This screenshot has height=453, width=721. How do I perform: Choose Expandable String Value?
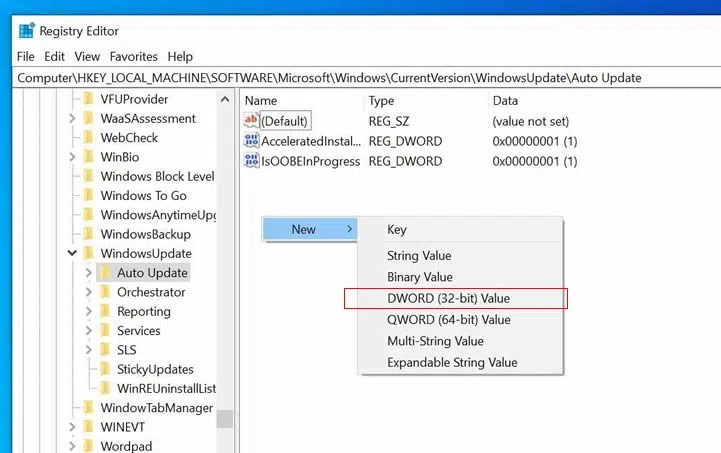point(460,362)
